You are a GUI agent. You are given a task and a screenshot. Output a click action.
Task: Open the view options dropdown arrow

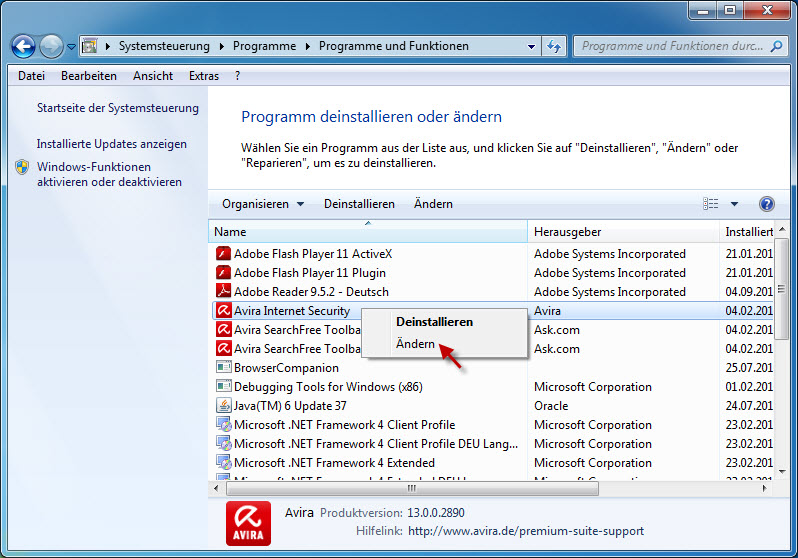[734, 204]
